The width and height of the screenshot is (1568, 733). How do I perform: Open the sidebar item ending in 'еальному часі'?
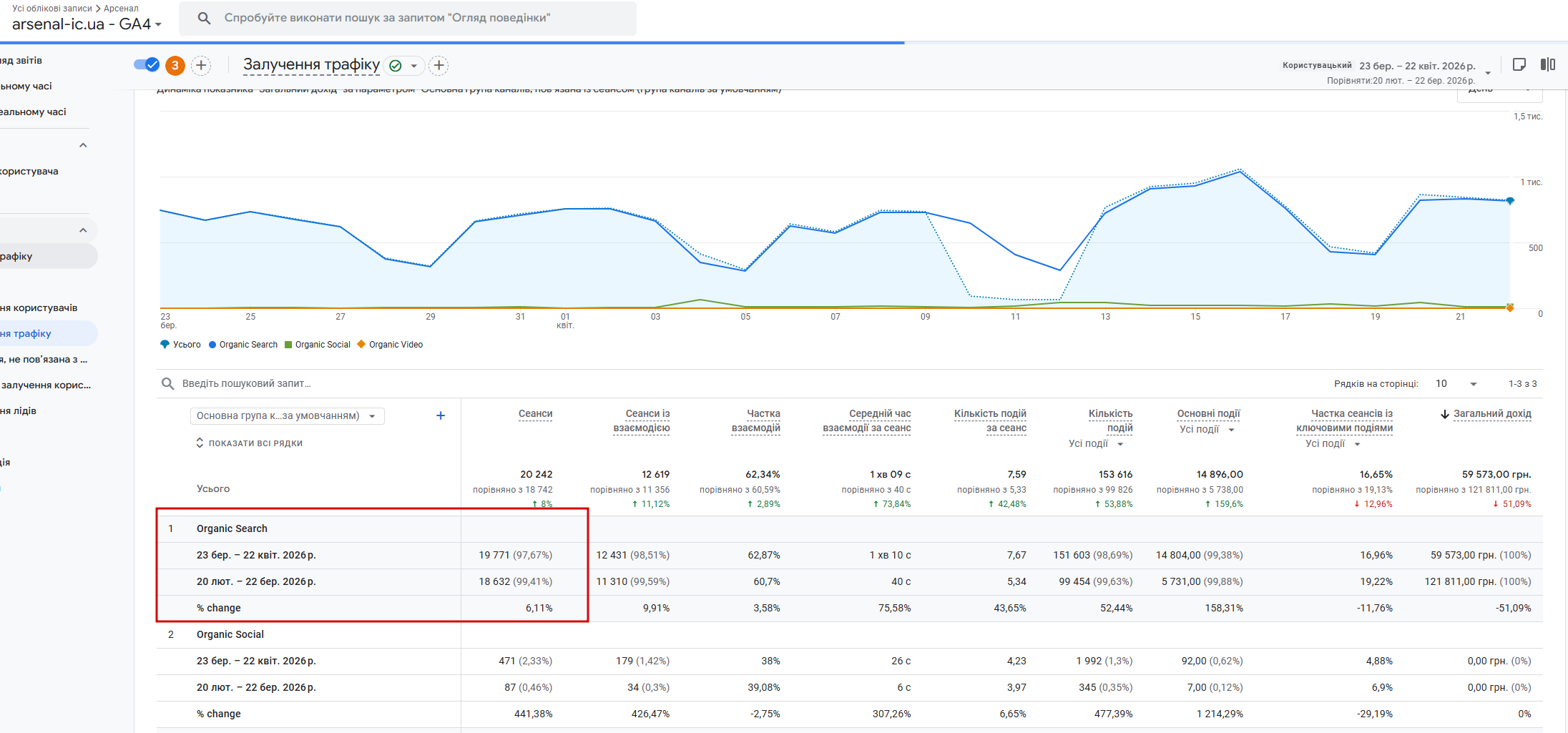click(34, 112)
